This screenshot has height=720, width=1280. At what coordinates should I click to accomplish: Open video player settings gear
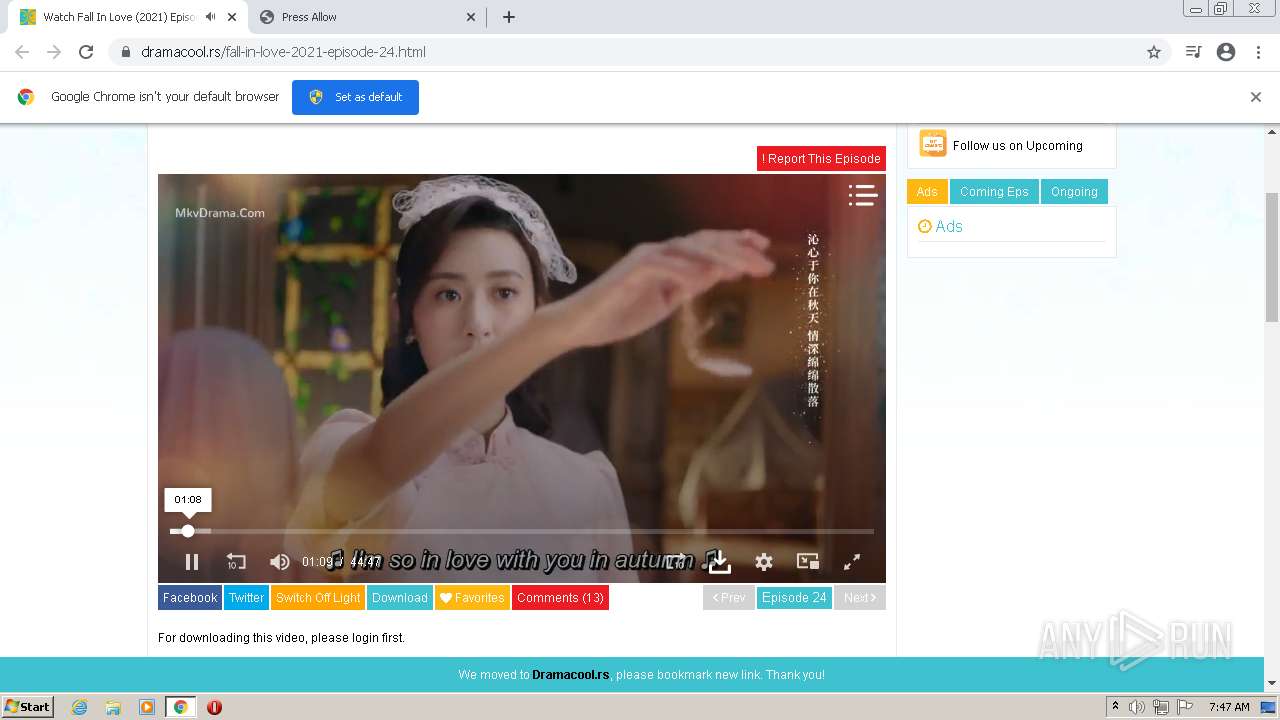[764, 562]
